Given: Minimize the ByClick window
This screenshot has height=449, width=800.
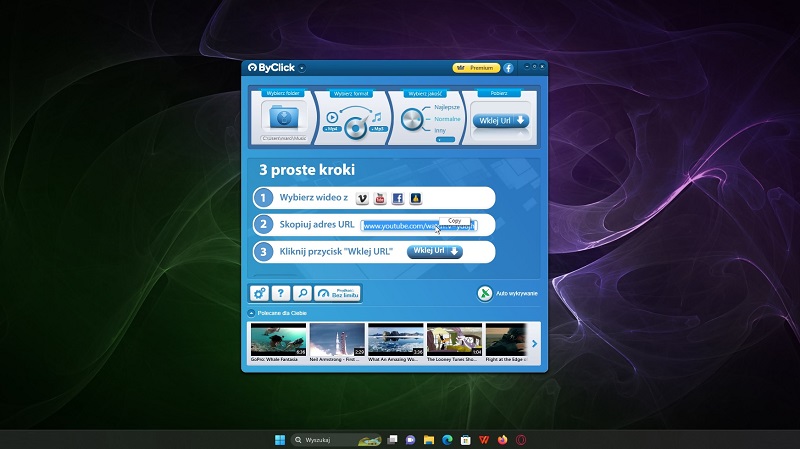Looking at the screenshot, I should tap(527, 66).
